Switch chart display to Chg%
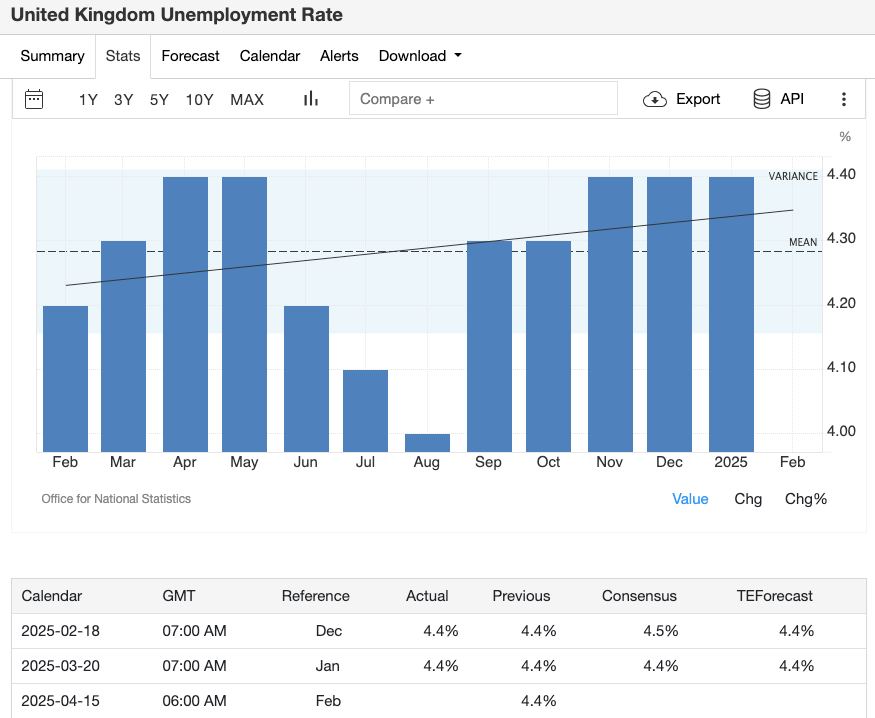The width and height of the screenshot is (875, 718). pos(806,498)
